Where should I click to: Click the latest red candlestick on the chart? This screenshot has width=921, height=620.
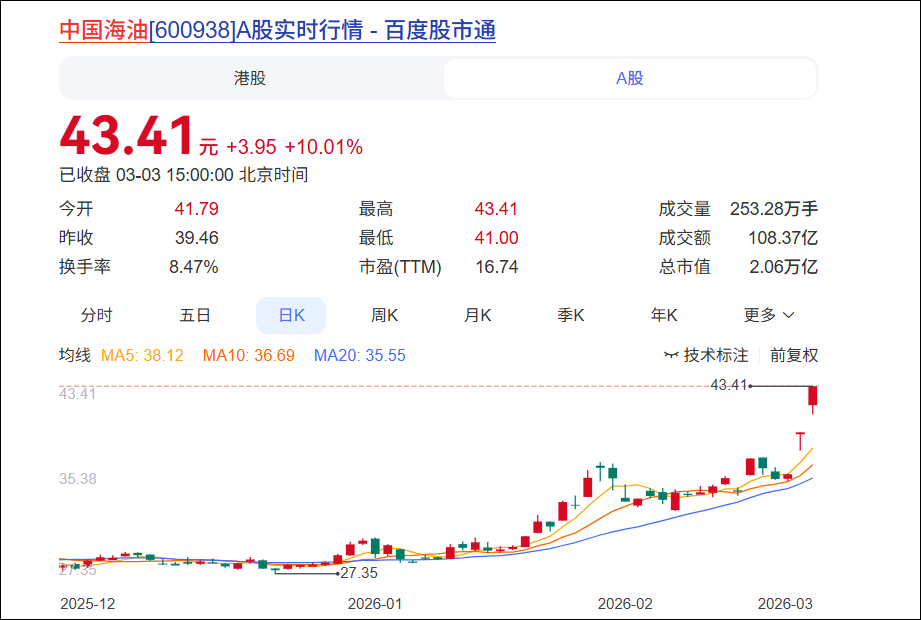(812, 398)
